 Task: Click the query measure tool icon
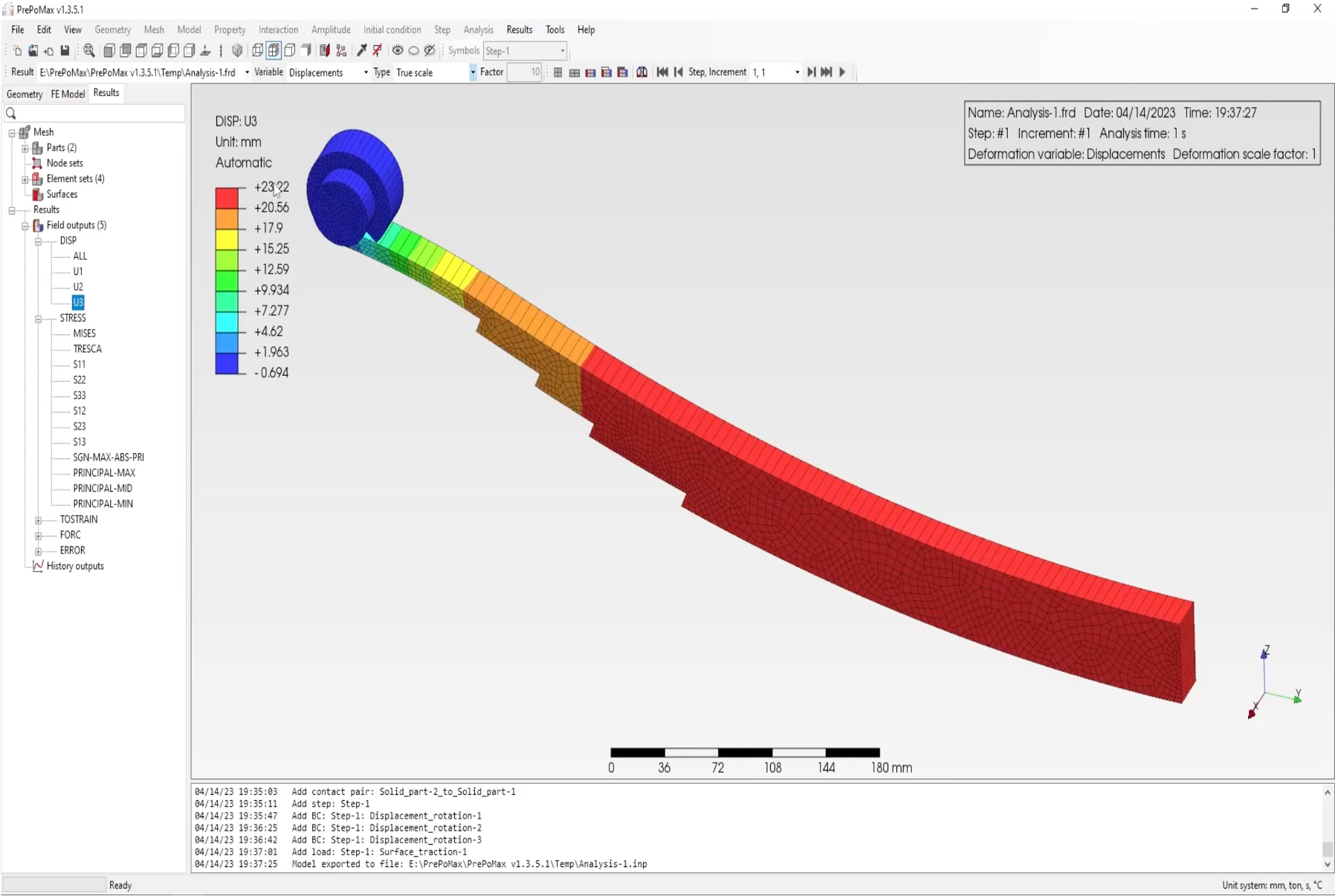[x=361, y=51]
